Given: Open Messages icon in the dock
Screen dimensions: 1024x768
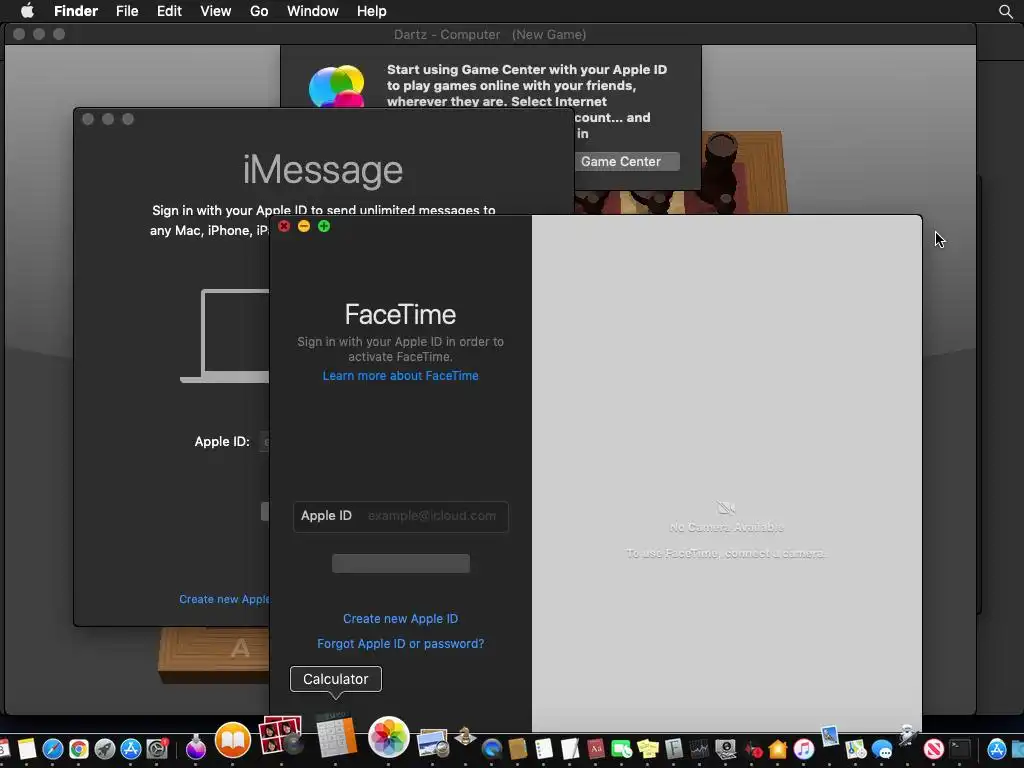Looking at the screenshot, I should pos(882,749).
